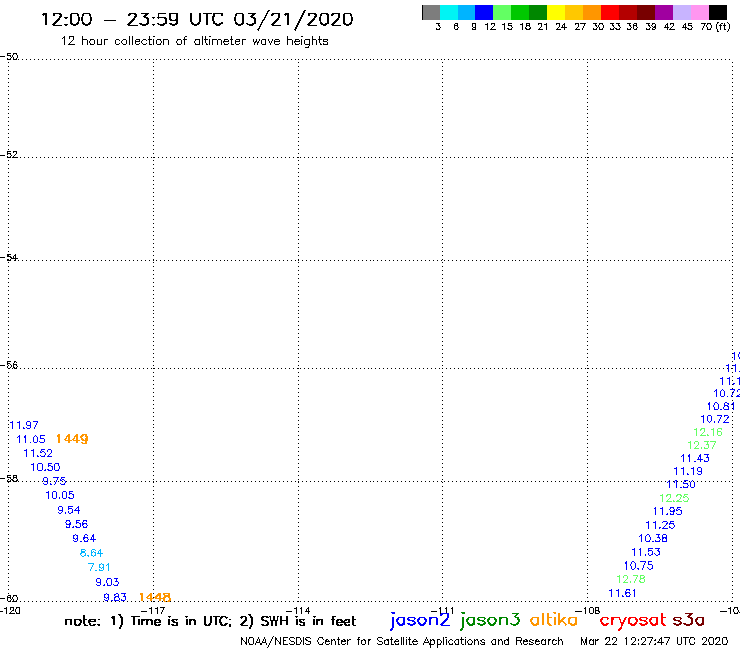Viewport: 740px width, 650px height.
Task: Click wave height reading 11.25
Action: [x=660, y=525]
